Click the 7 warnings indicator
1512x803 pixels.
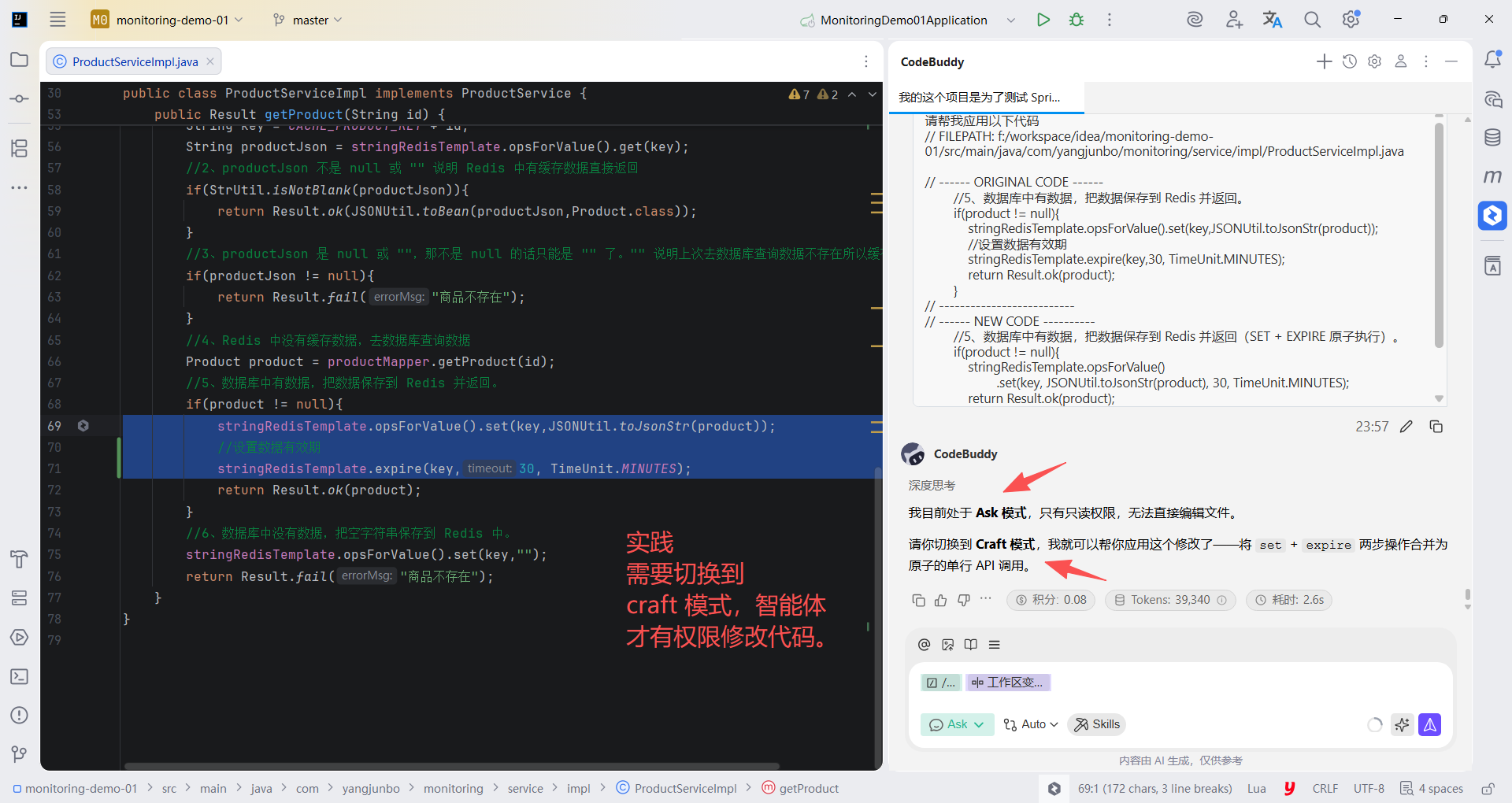pos(799,94)
